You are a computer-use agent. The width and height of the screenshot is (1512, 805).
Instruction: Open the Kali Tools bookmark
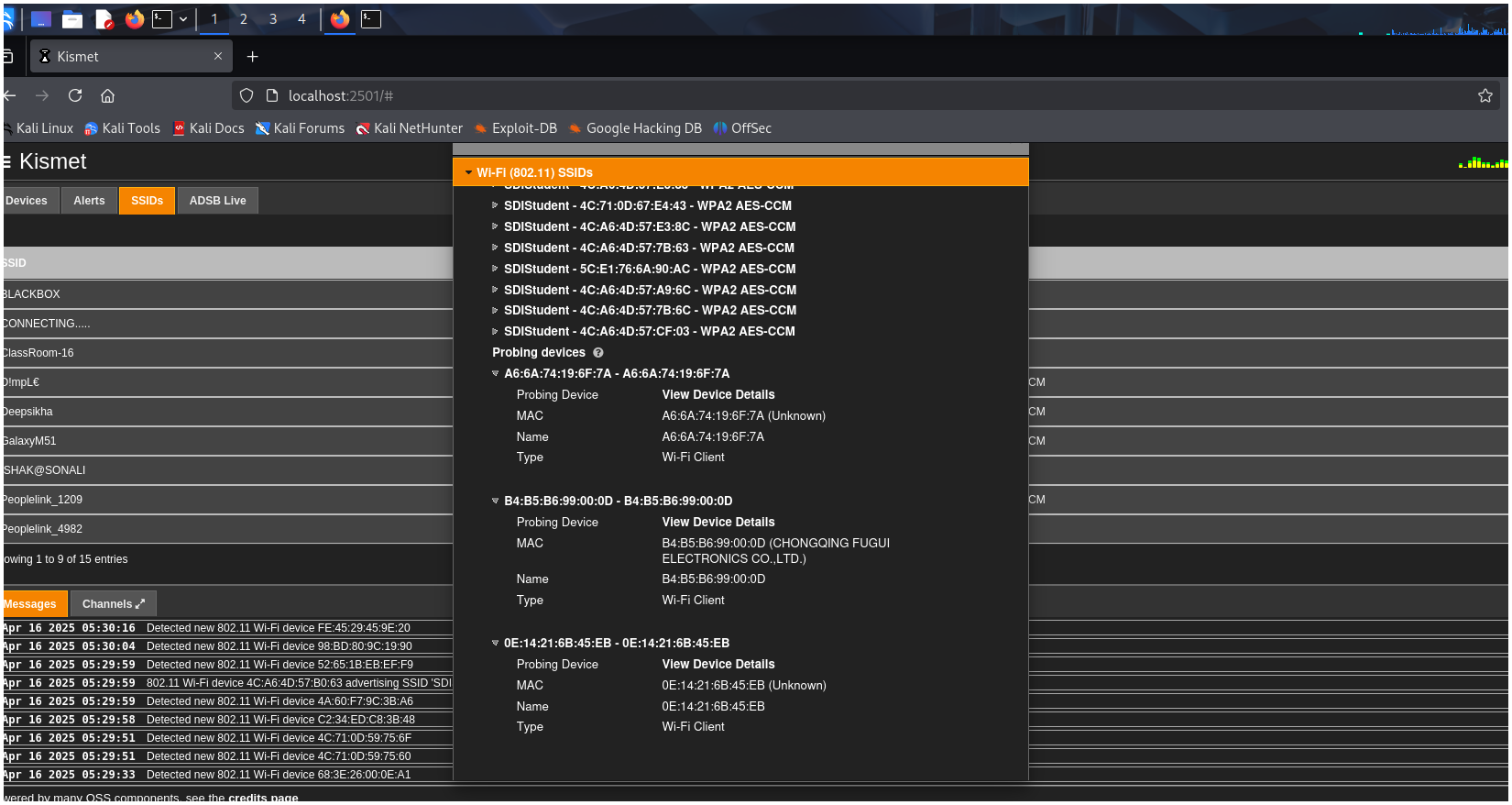(x=122, y=128)
